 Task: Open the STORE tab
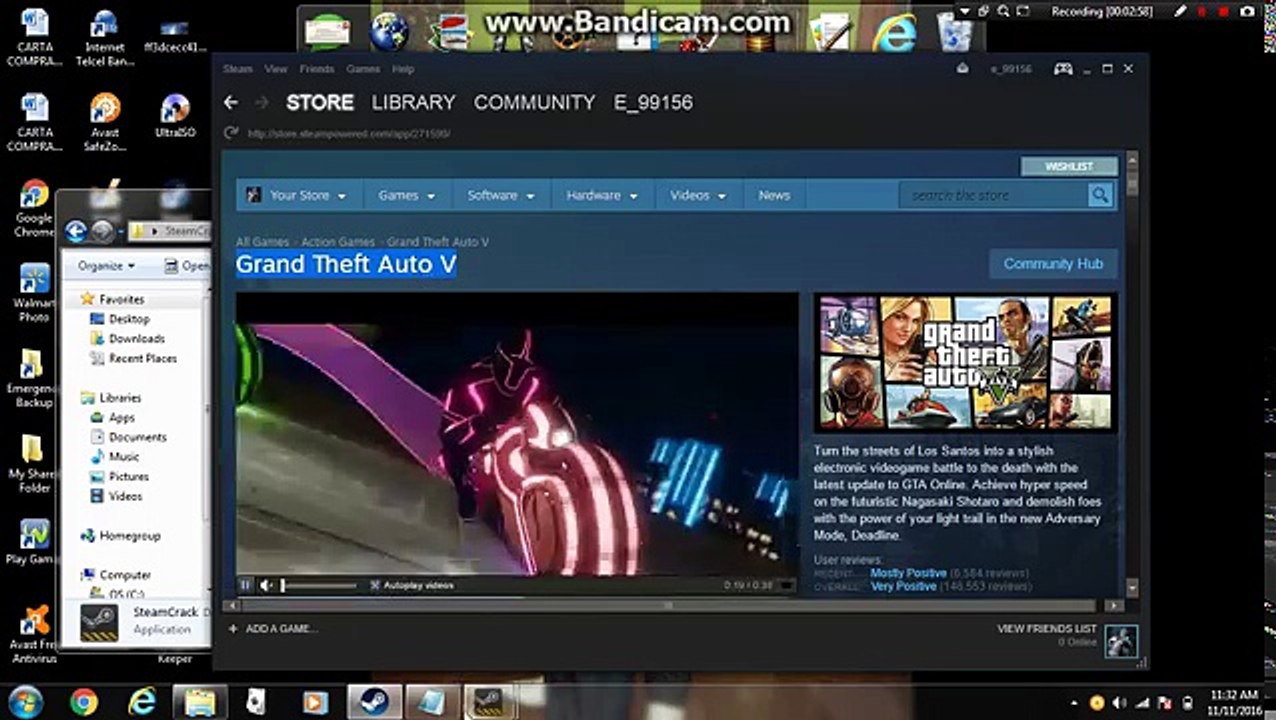[x=320, y=102]
